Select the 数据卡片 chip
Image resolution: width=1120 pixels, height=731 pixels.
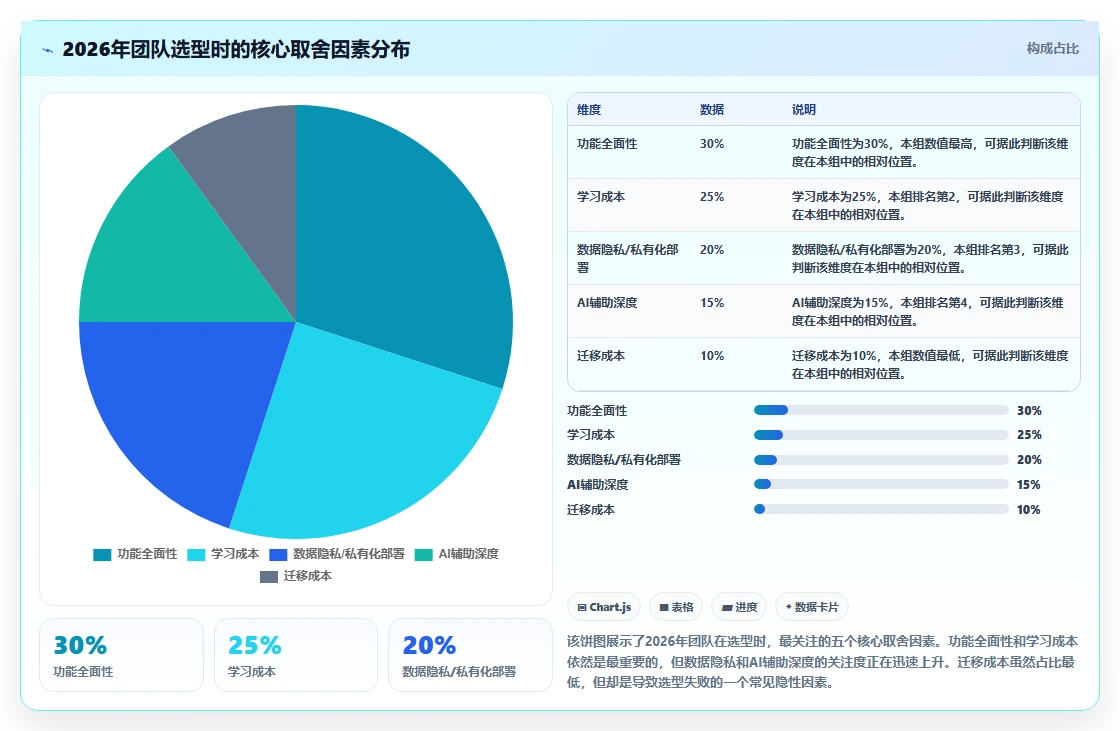(x=811, y=607)
